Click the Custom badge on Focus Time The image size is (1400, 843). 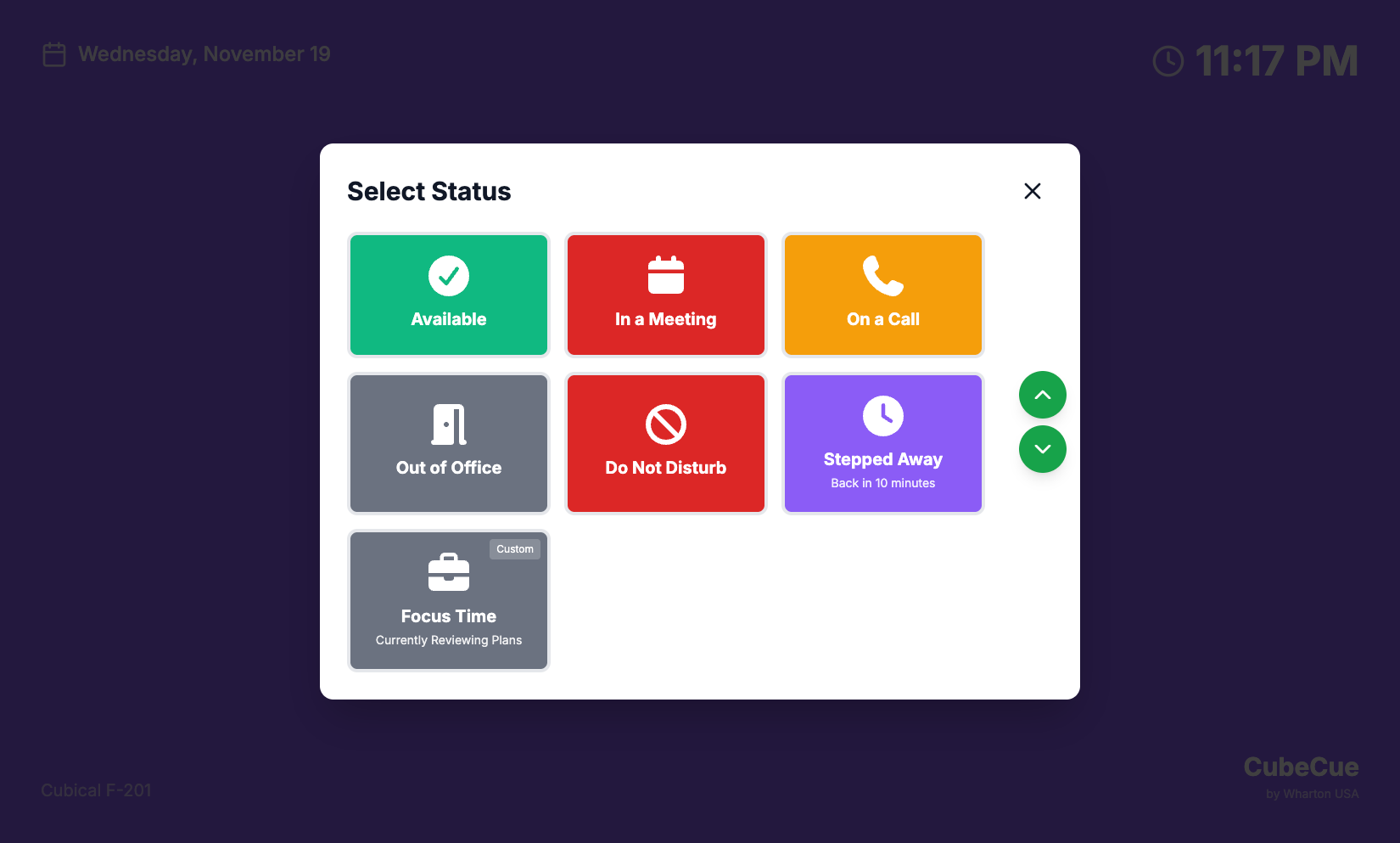[x=515, y=549]
